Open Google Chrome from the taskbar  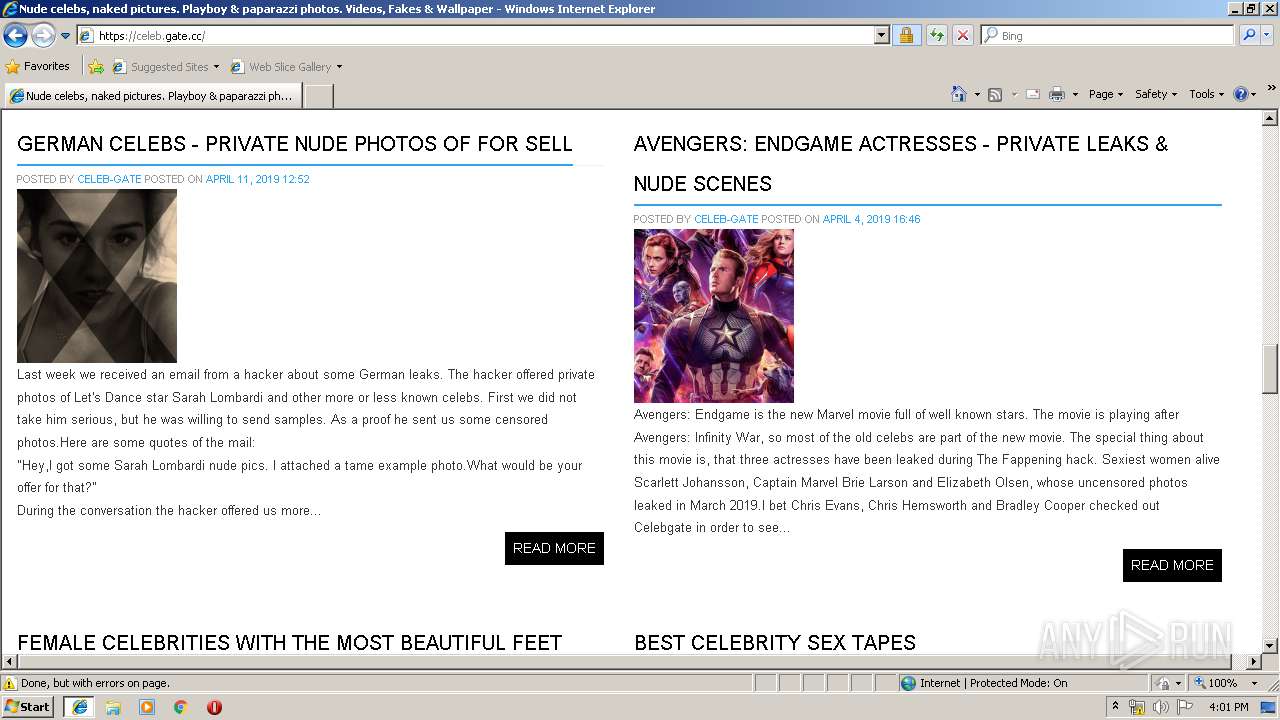point(181,707)
